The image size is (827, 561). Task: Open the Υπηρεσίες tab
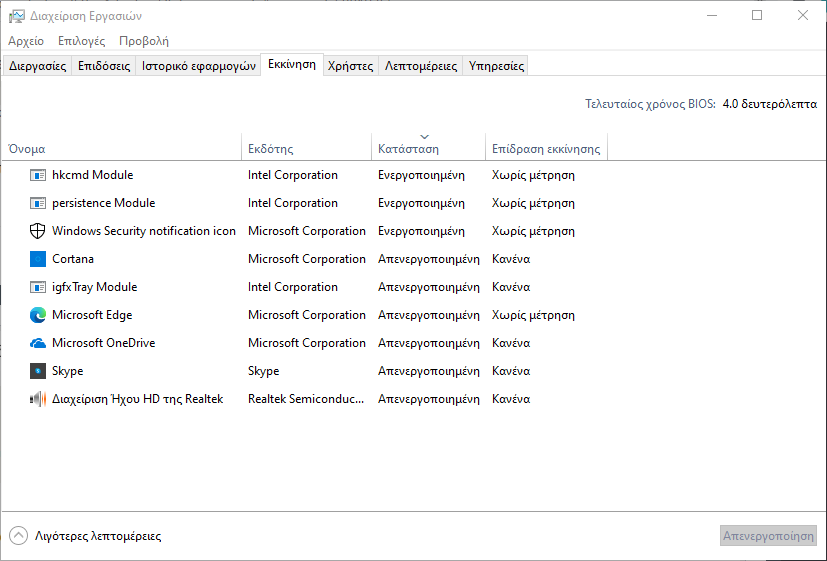pos(496,66)
